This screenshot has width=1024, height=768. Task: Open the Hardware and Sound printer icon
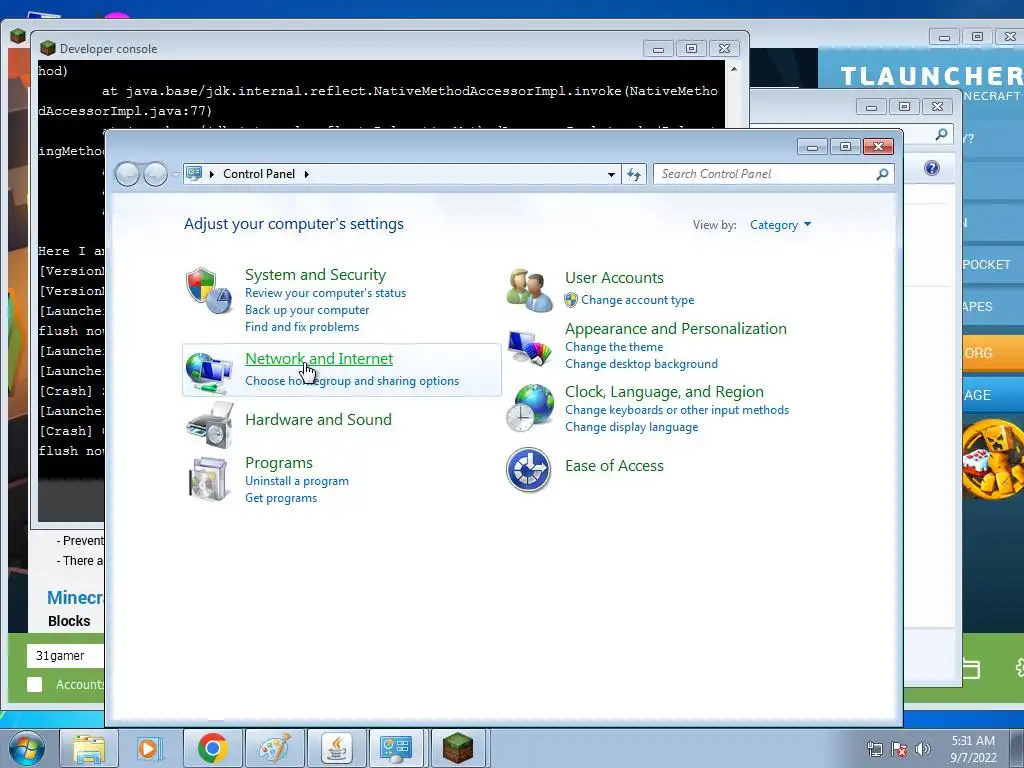coord(210,425)
